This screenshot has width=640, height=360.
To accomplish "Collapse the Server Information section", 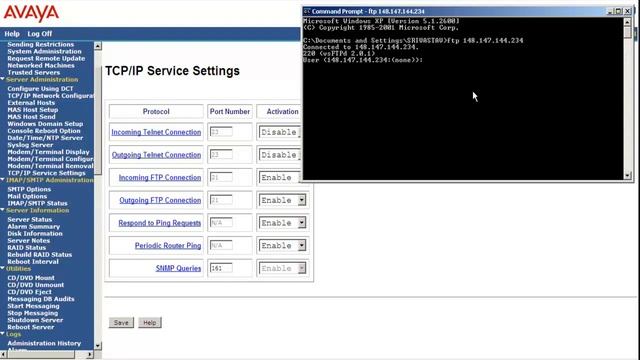I will (2, 210).
